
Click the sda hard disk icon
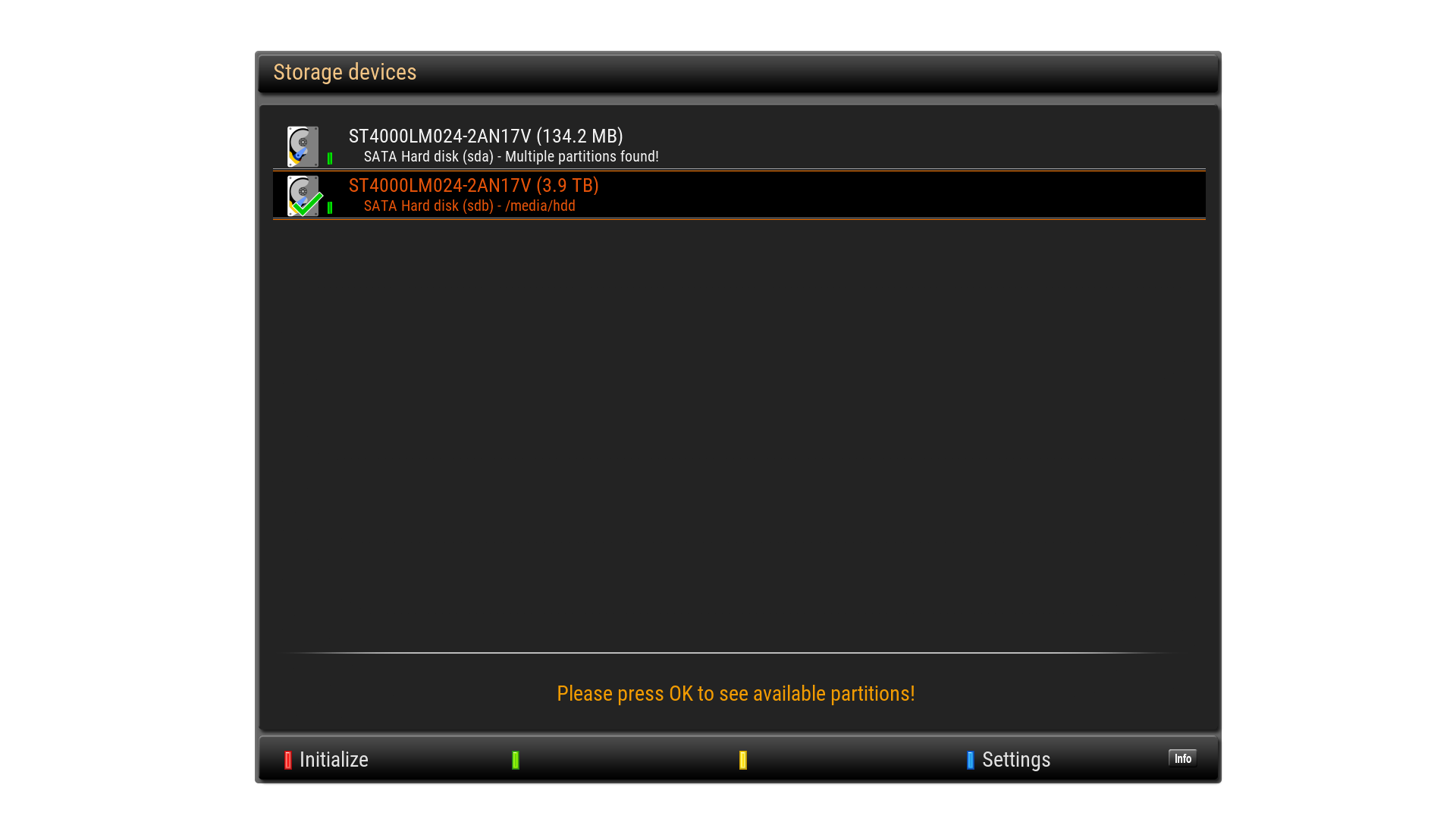(303, 146)
